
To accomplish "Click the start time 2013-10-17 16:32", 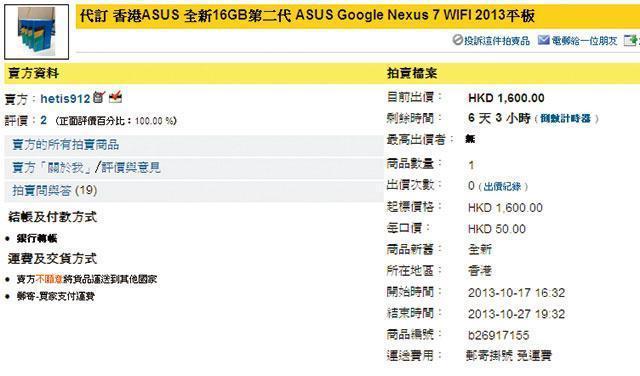I will click(x=516, y=293).
